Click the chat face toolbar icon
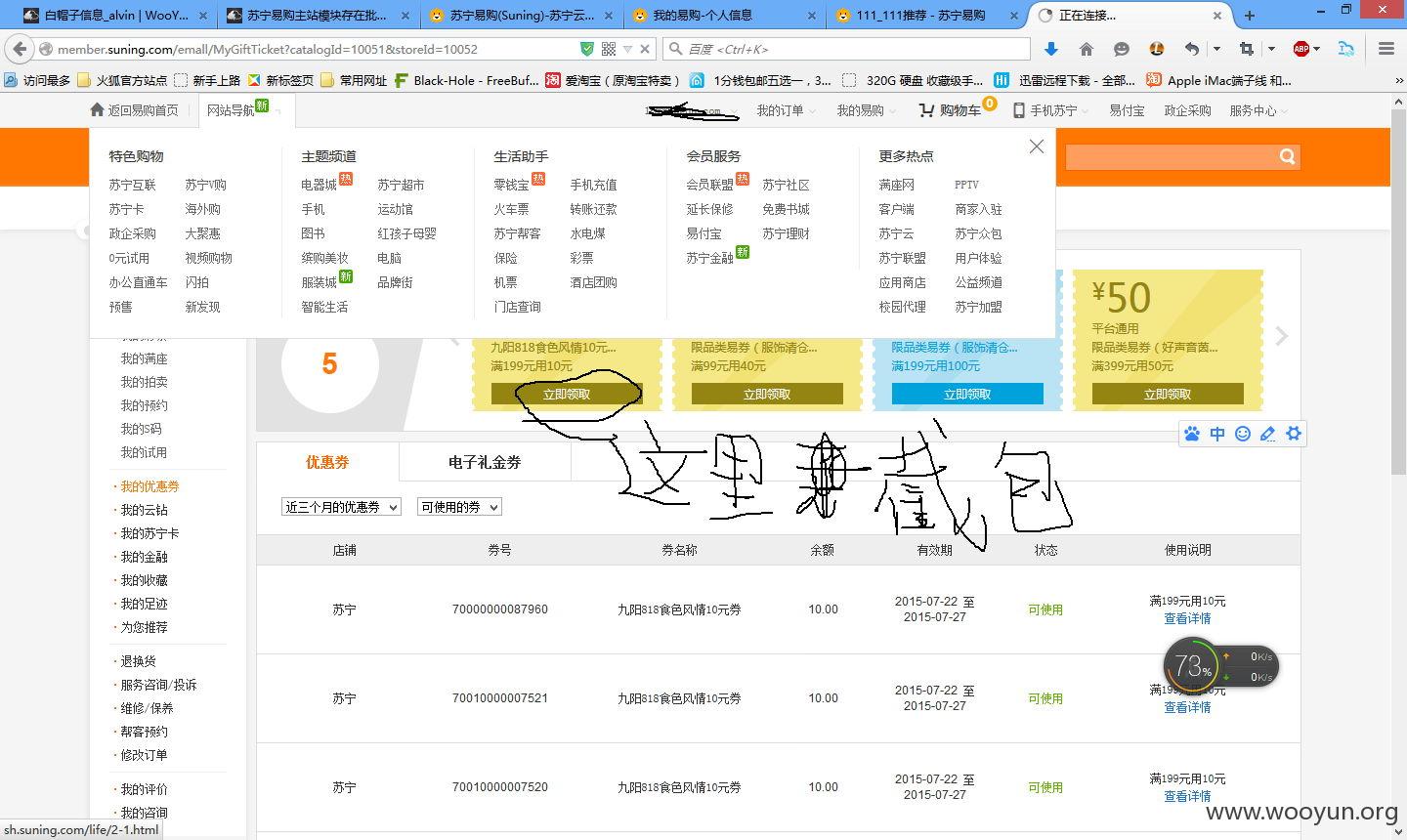Viewport: 1407px width, 840px height. [1122, 49]
